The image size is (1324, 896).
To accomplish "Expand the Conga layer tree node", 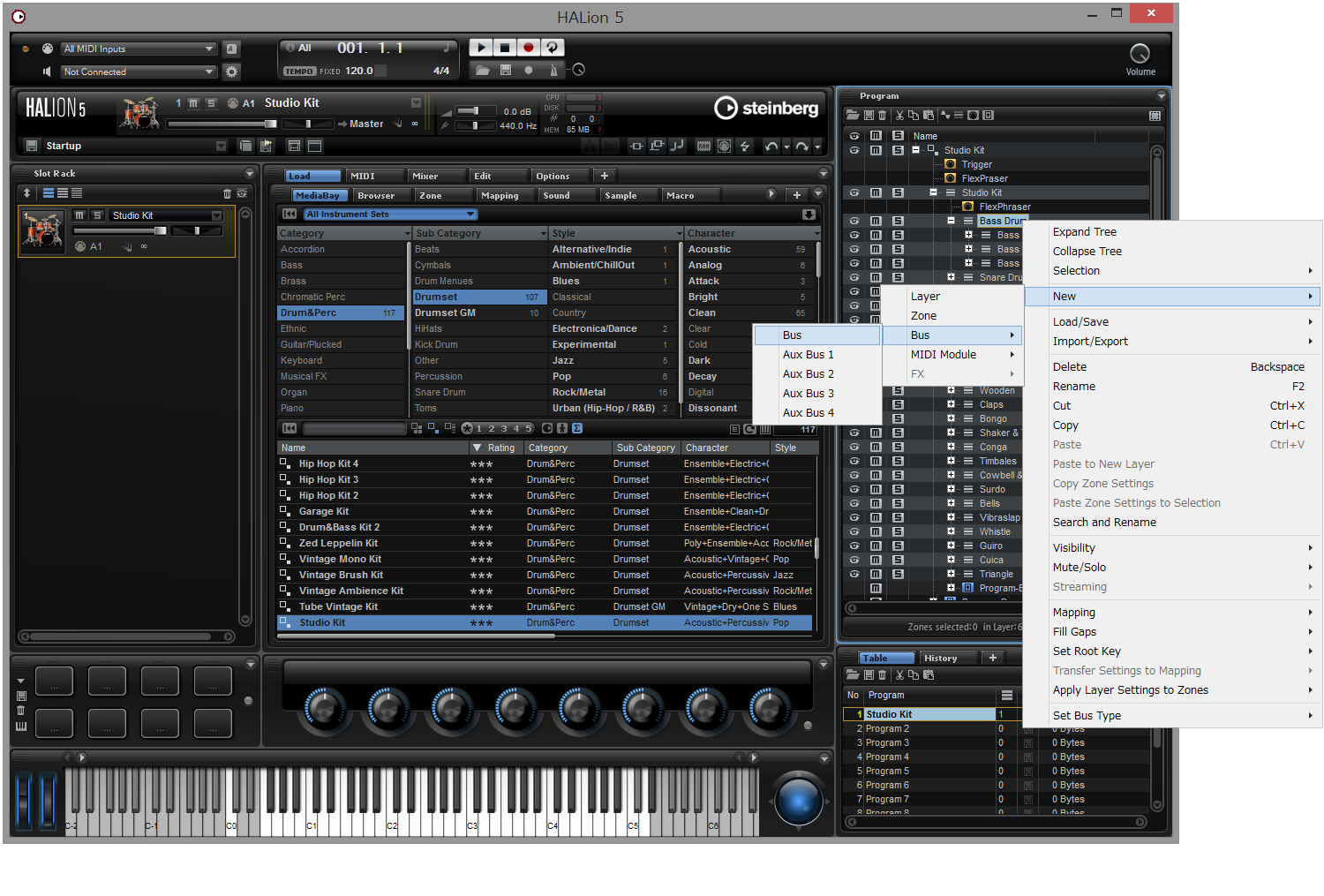I will tap(951, 447).
